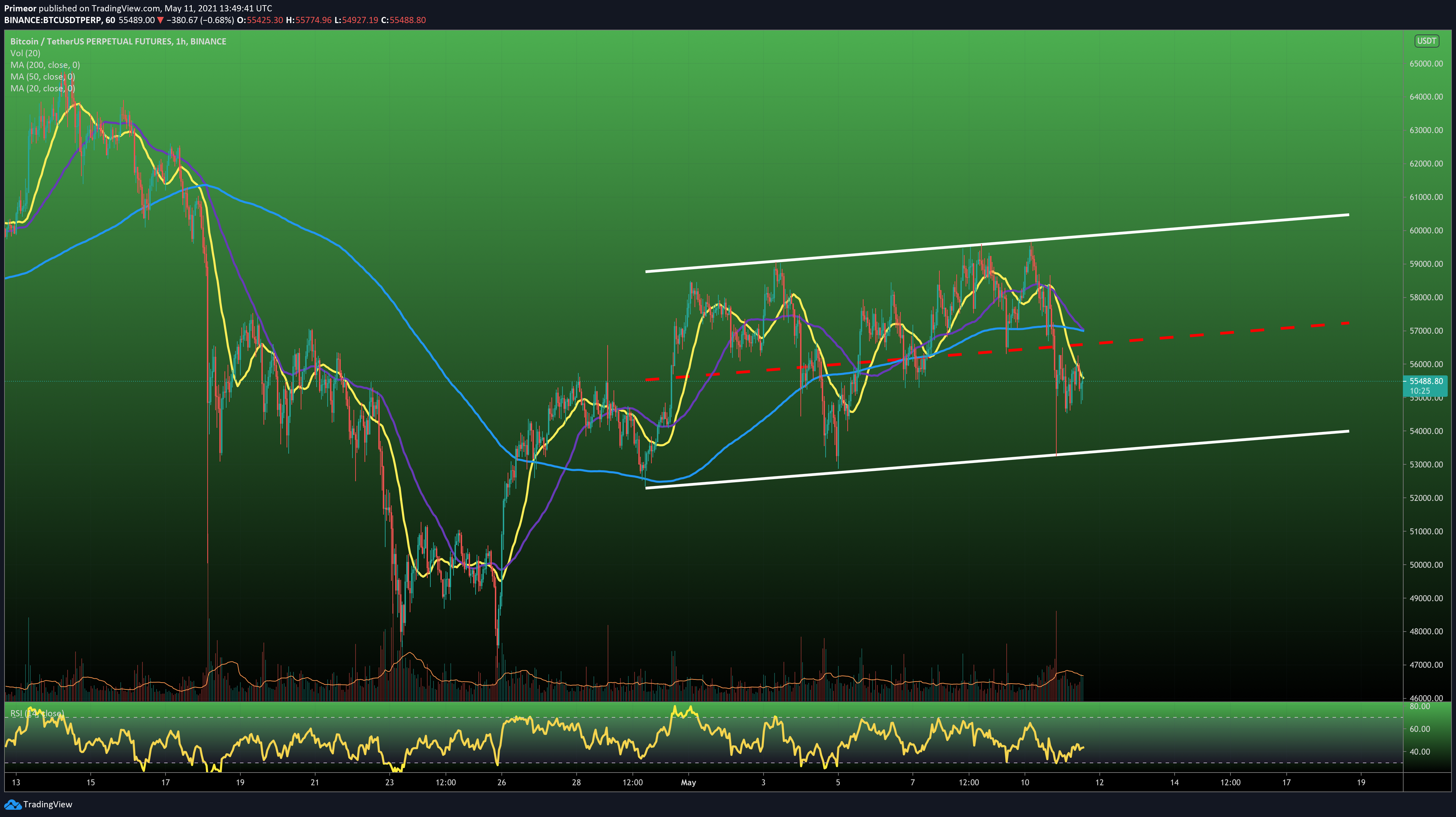The width and height of the screenshot is (1456, 817).
Task: Click the Vol (20) indicator label
Action: (x=26, y=53)
